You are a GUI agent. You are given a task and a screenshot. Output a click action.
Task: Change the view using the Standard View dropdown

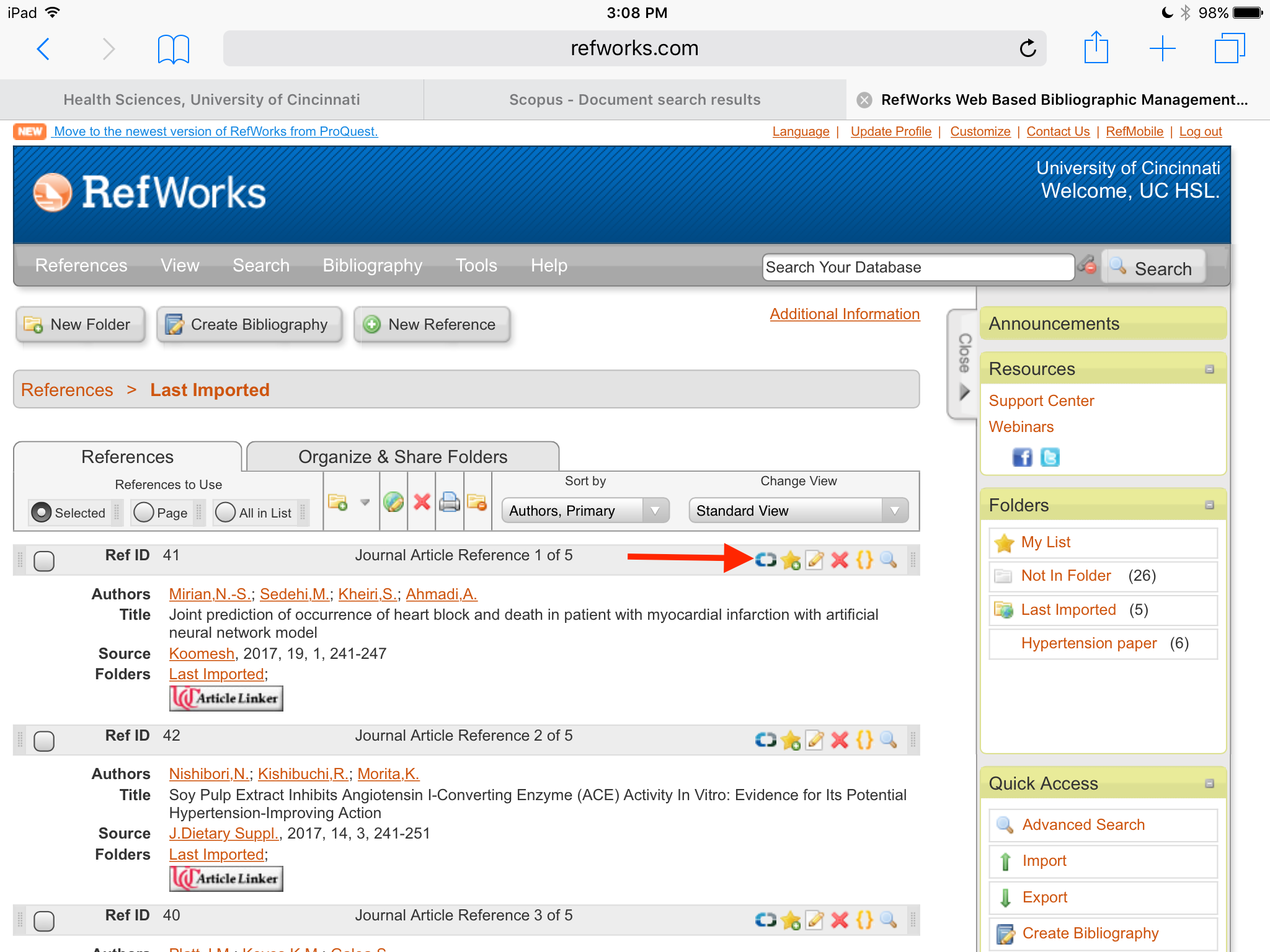797,510
